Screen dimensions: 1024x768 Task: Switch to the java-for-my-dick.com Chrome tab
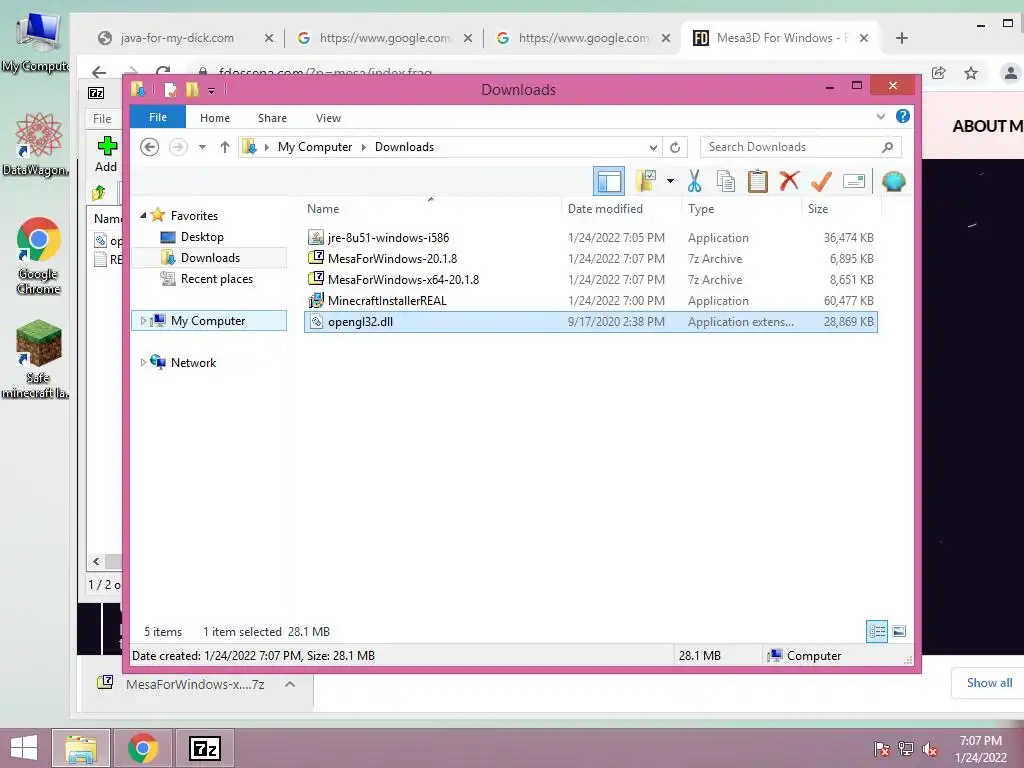tap(177, 38)
